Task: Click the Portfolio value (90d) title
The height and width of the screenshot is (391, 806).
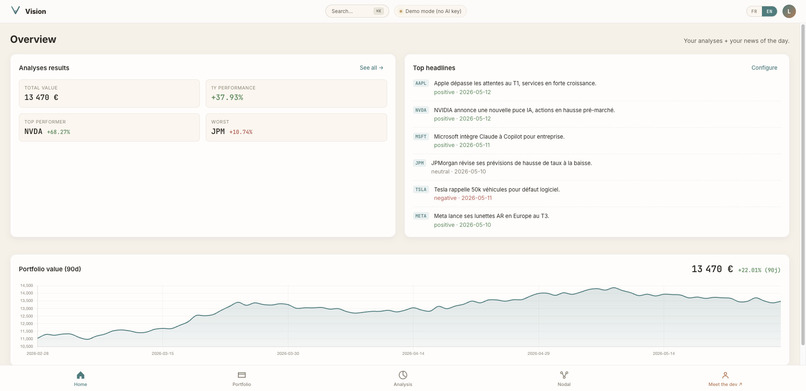Action: point(50,269)
